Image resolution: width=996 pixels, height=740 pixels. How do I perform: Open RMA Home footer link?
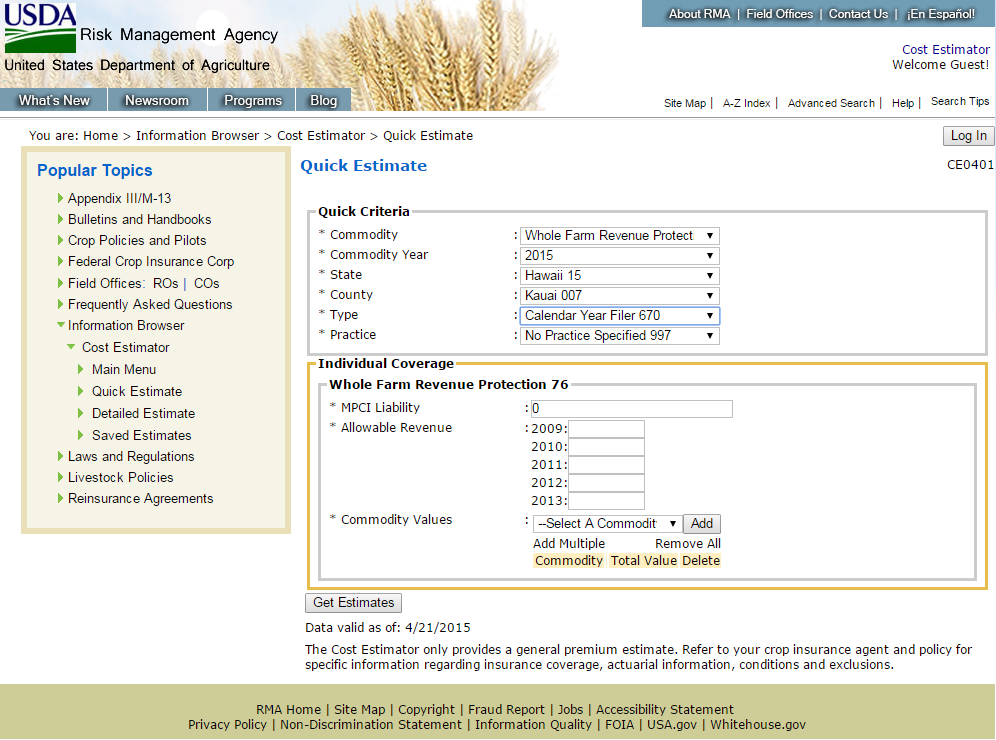tap(288, 710)
